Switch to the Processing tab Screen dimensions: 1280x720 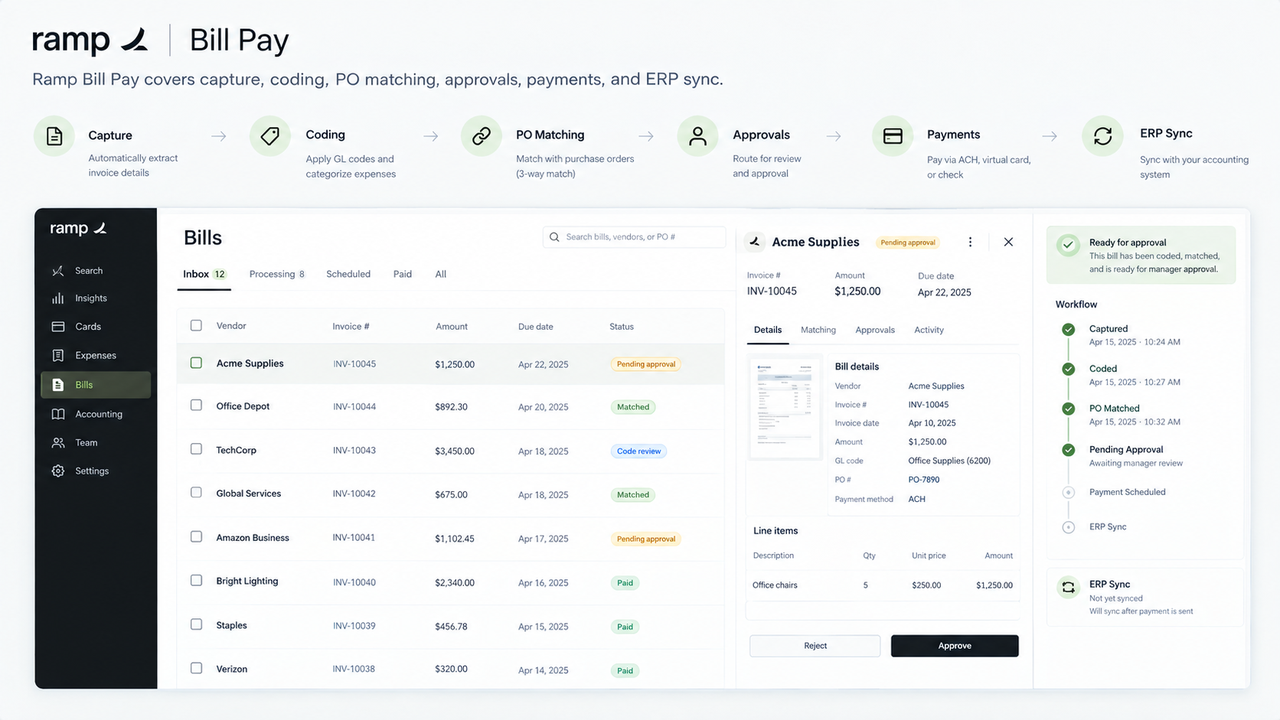[277, 274]
